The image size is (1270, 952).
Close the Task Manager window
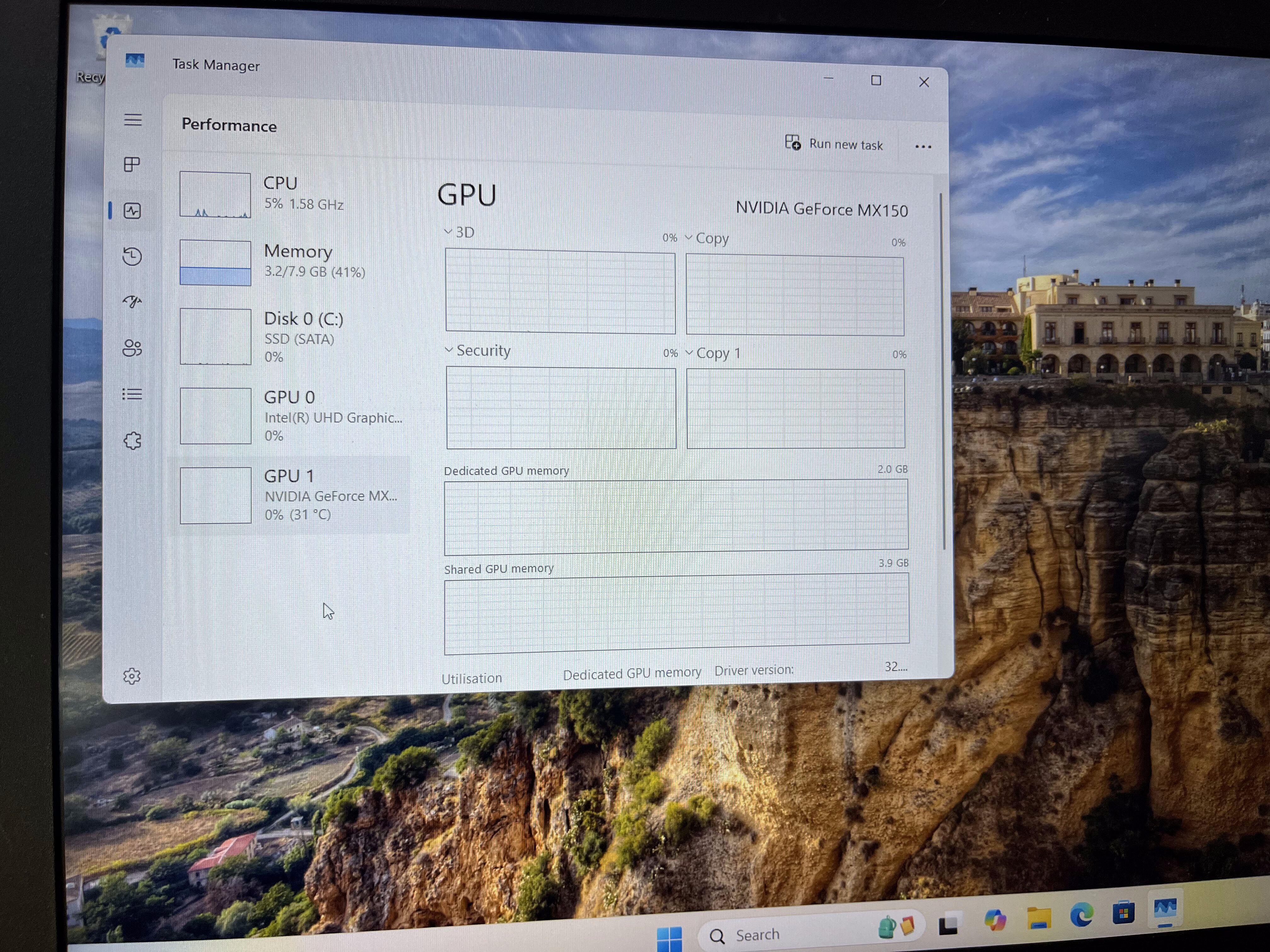(924, 82)
